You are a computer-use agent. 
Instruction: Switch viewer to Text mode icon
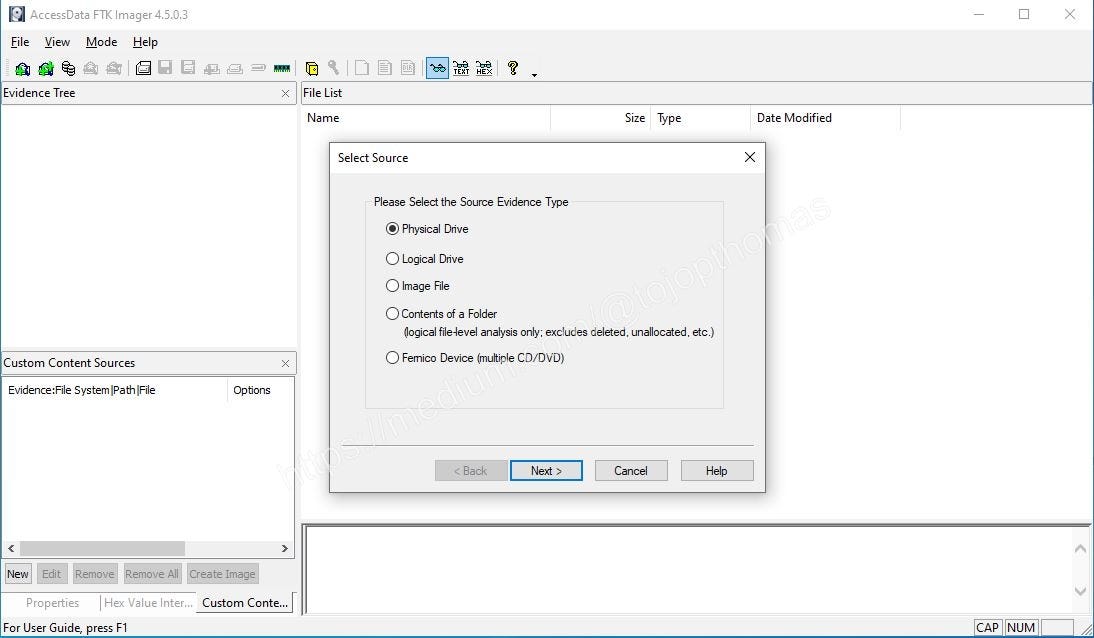(x=461, y=68)
